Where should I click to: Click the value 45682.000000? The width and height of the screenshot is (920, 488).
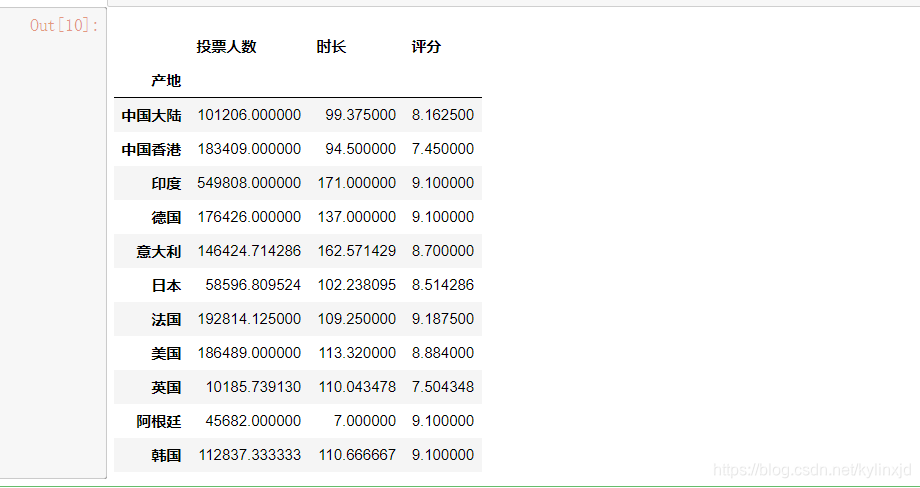click(x=253, y=421)
